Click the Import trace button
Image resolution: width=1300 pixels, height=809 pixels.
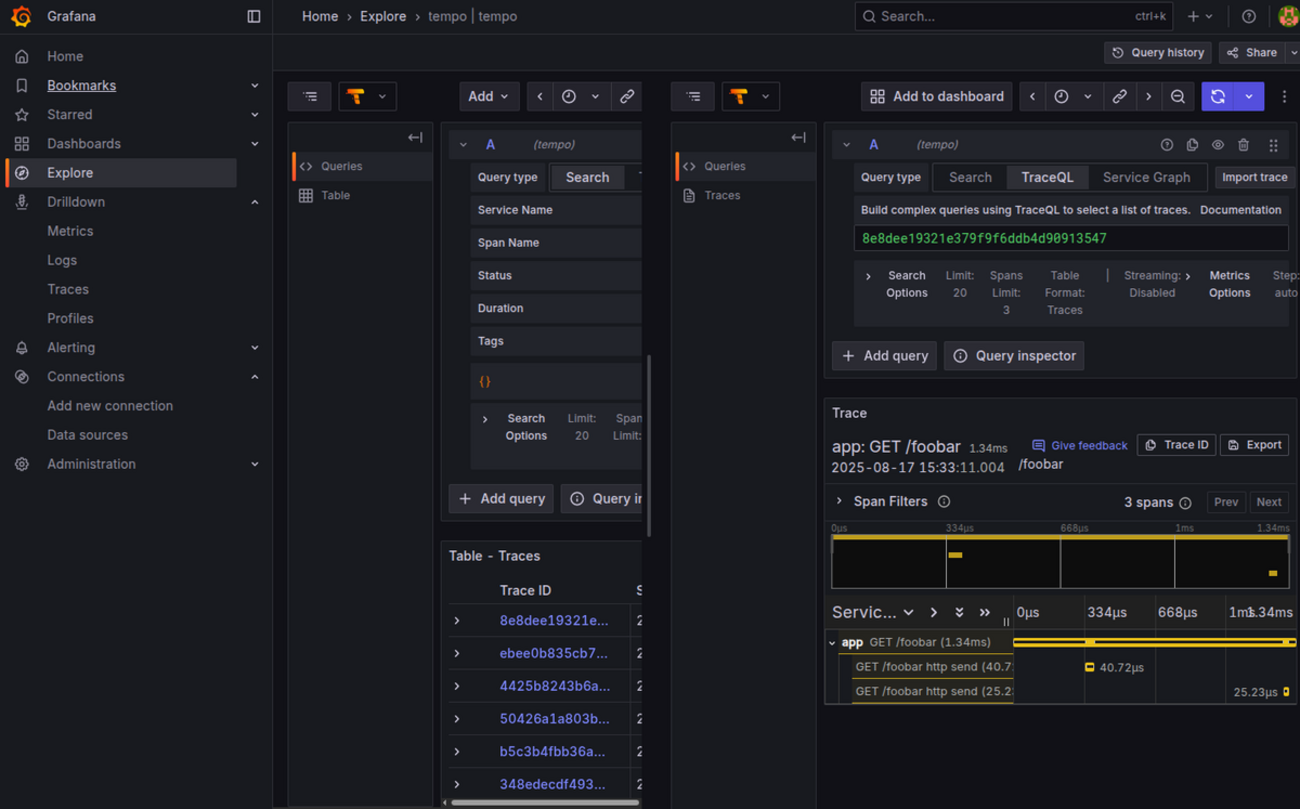click(1254, 177)
